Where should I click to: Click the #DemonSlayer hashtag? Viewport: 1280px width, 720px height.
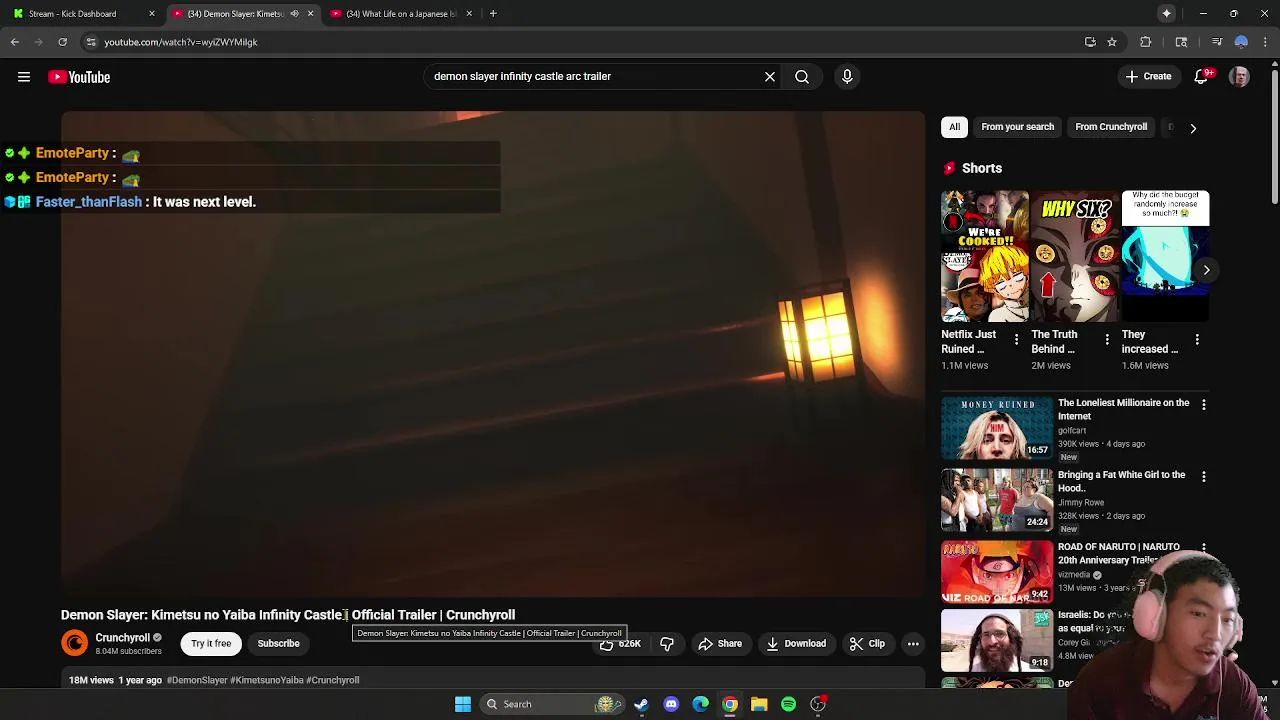(197, 680)
